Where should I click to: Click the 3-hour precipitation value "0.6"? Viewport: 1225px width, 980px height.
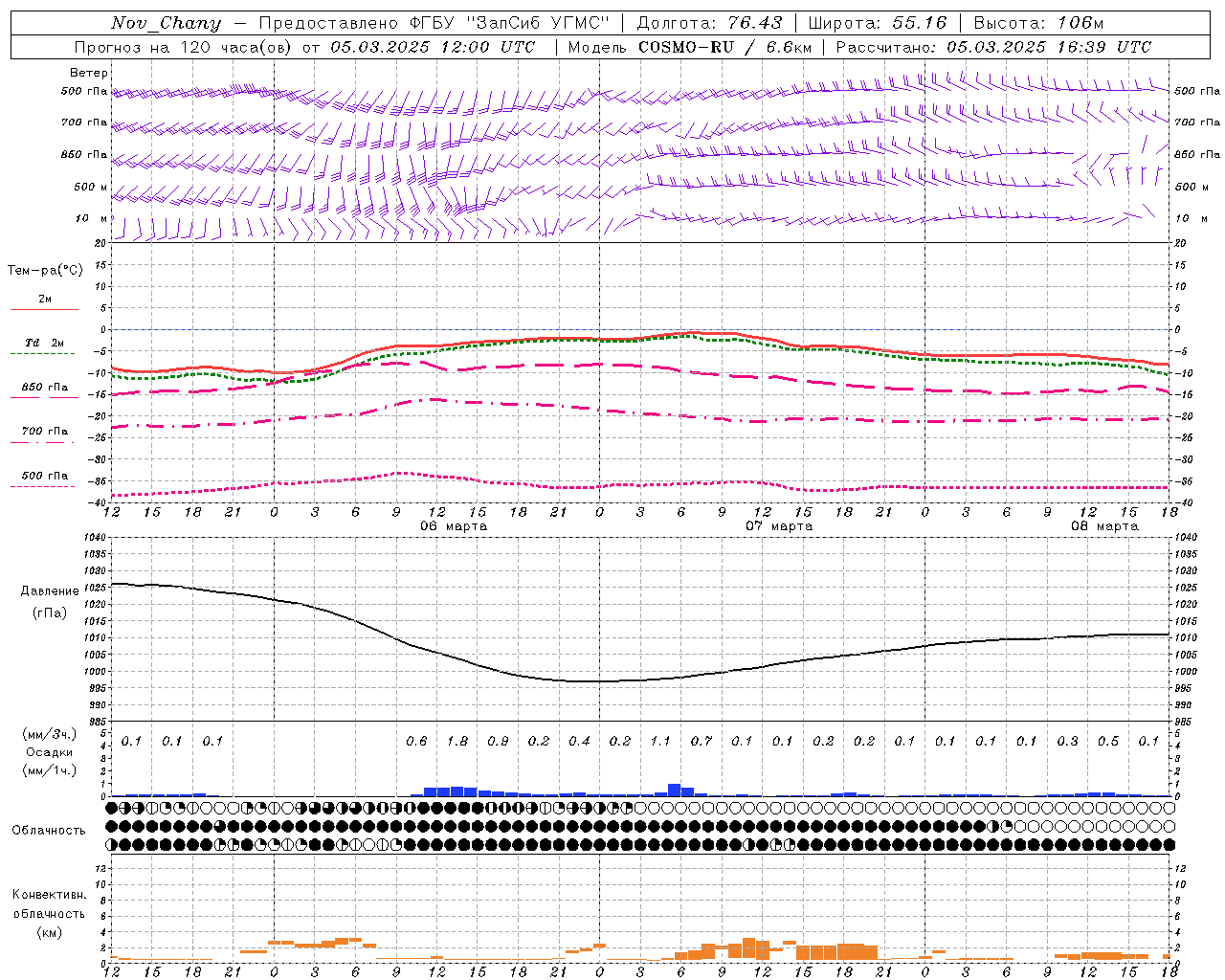[416, 741]
